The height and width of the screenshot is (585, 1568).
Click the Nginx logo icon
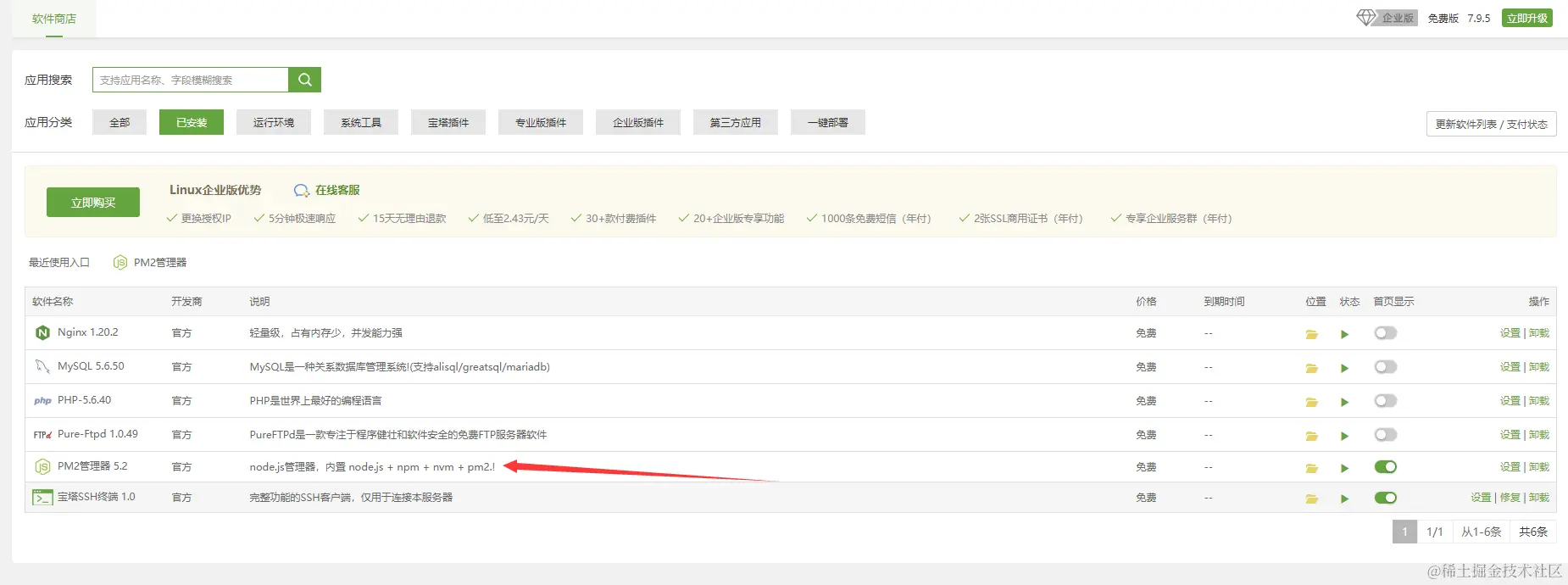[42, 332]
